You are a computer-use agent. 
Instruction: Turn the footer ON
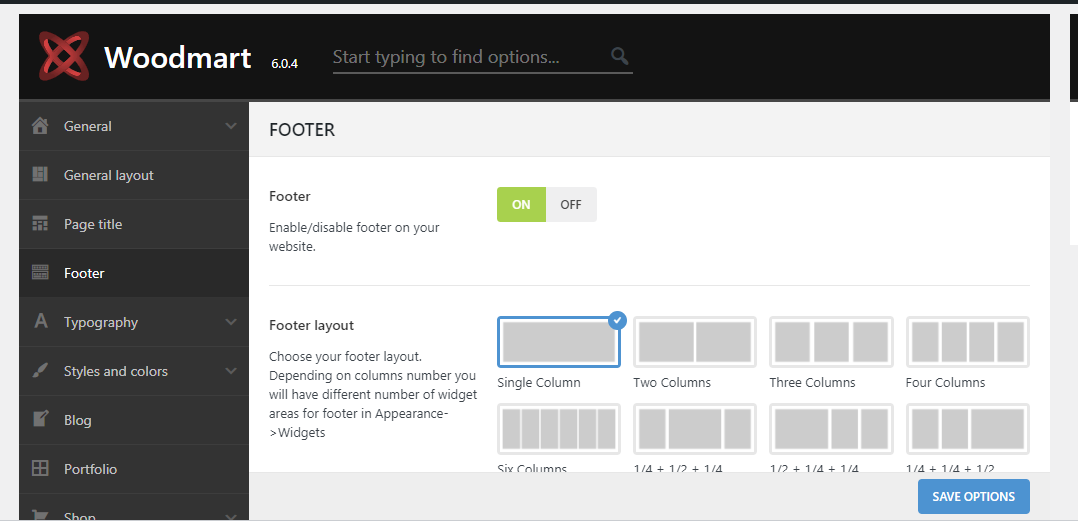tap(521, 205)
